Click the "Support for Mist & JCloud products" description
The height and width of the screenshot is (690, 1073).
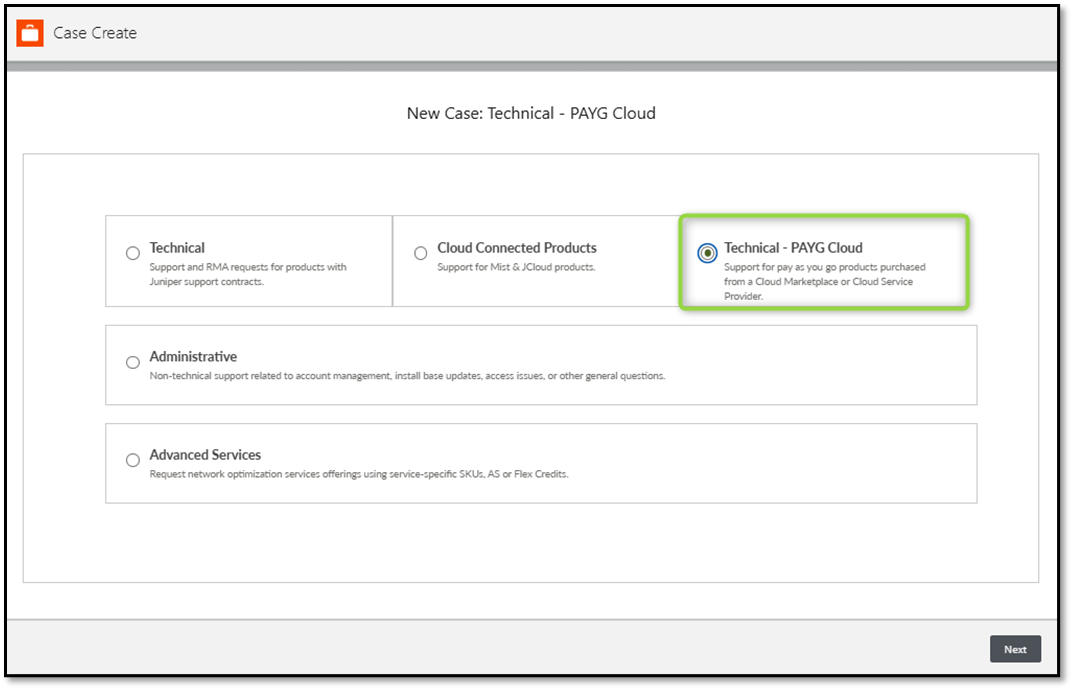[x=516, y=267]
